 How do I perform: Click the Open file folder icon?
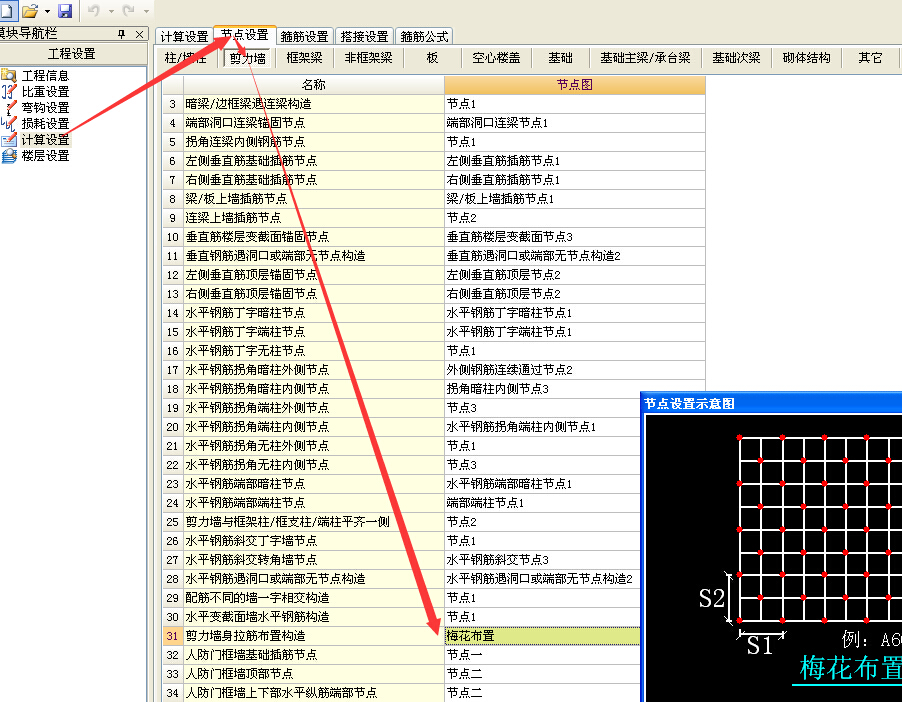click(30, 10)
